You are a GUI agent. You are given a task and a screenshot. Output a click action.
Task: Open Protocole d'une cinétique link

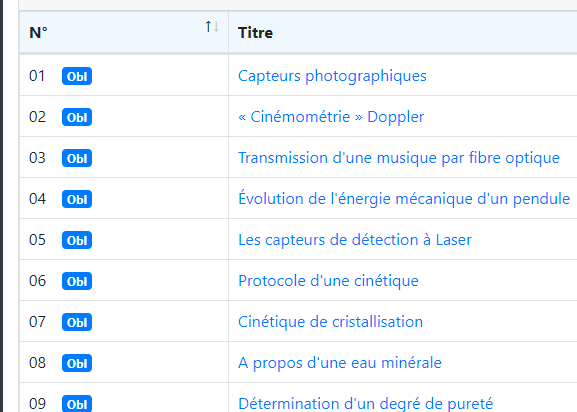pos(328,281)
